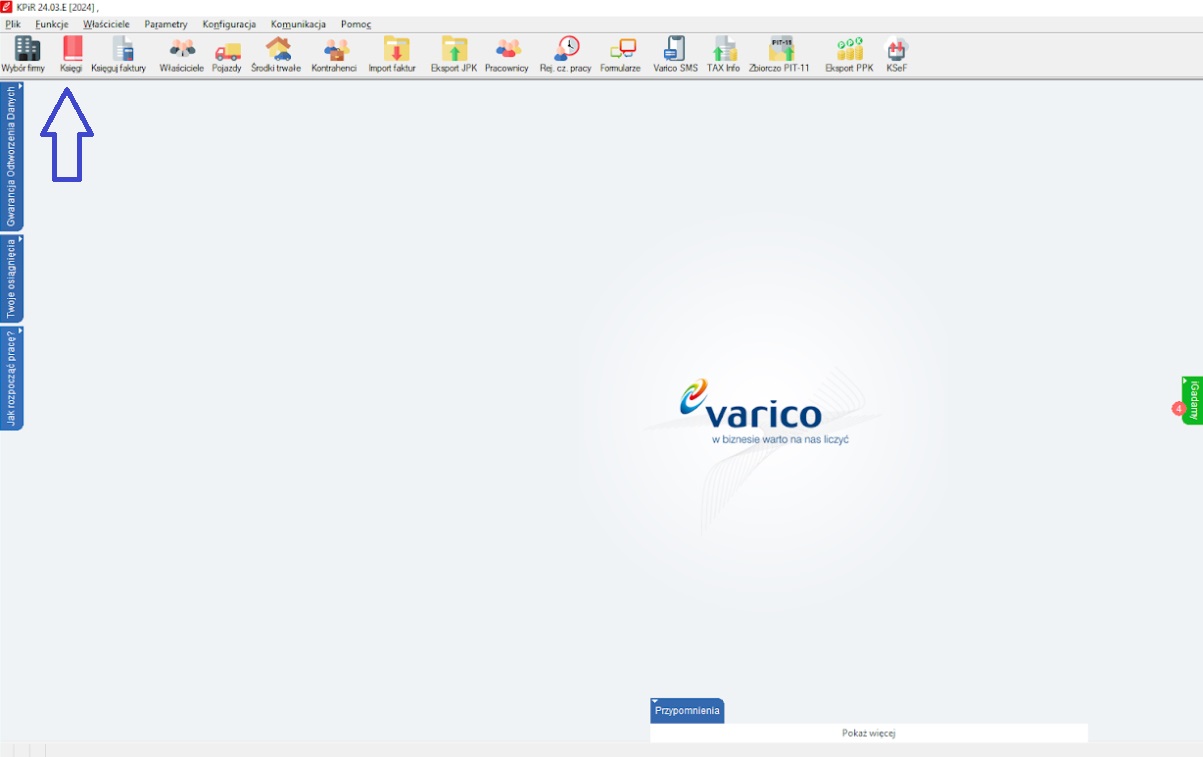
Task: Expand Gwarancja Odtworzenia Danych side tab
Action: click(11, 156)
